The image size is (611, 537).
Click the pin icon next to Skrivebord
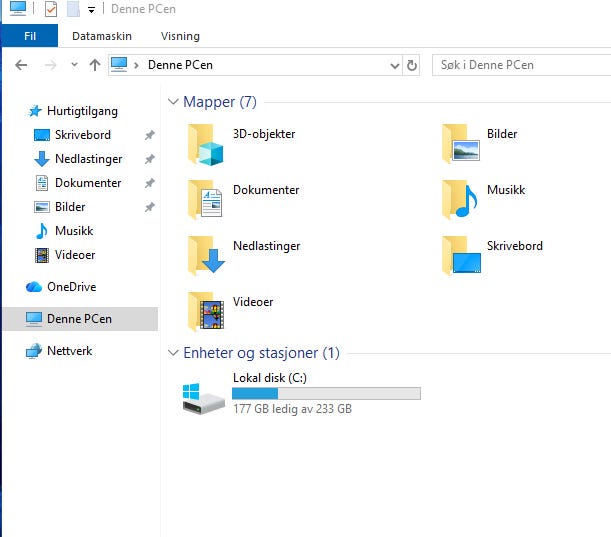[150, 135]
